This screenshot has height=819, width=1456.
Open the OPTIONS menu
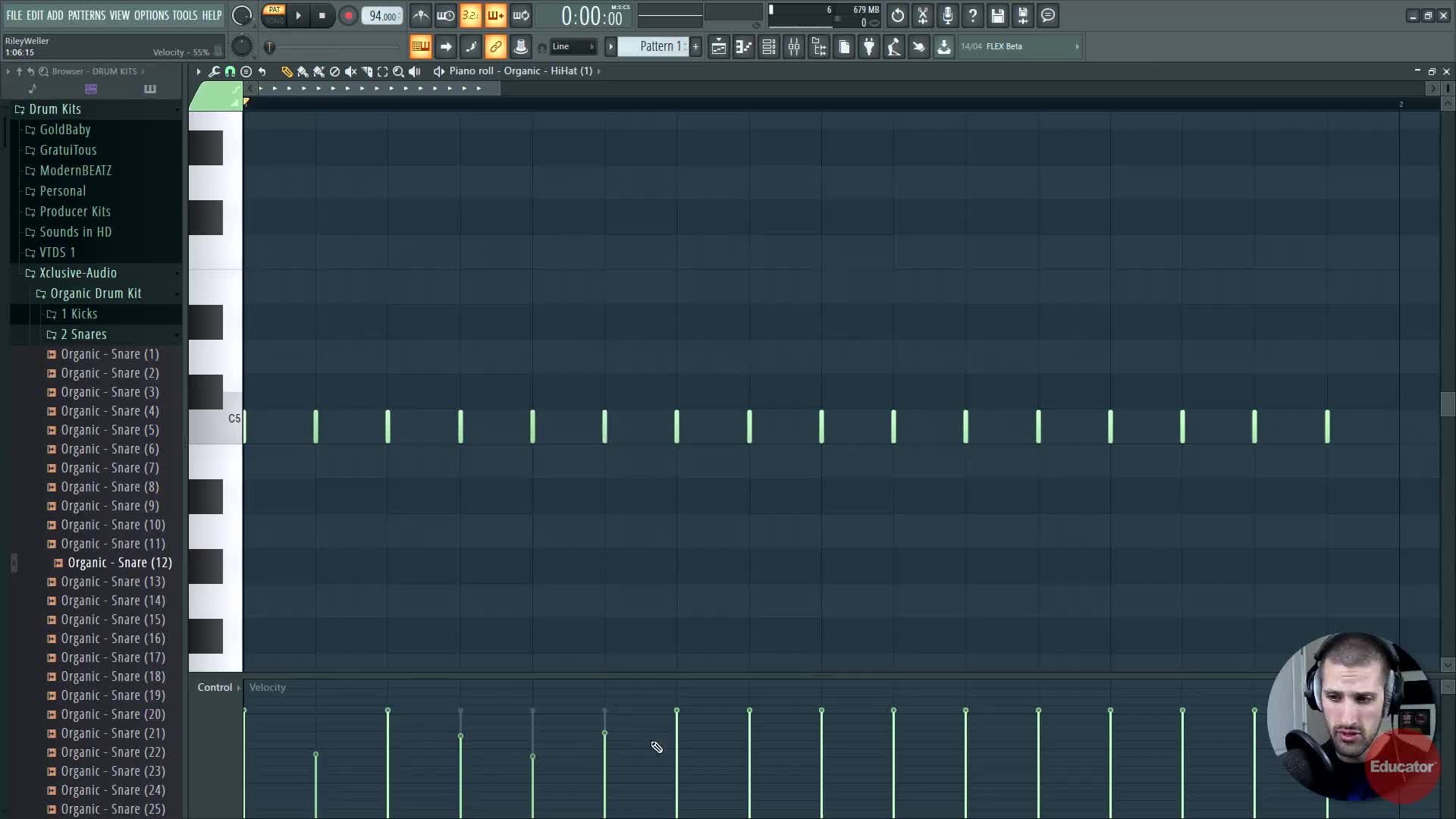tap(151, 15)
